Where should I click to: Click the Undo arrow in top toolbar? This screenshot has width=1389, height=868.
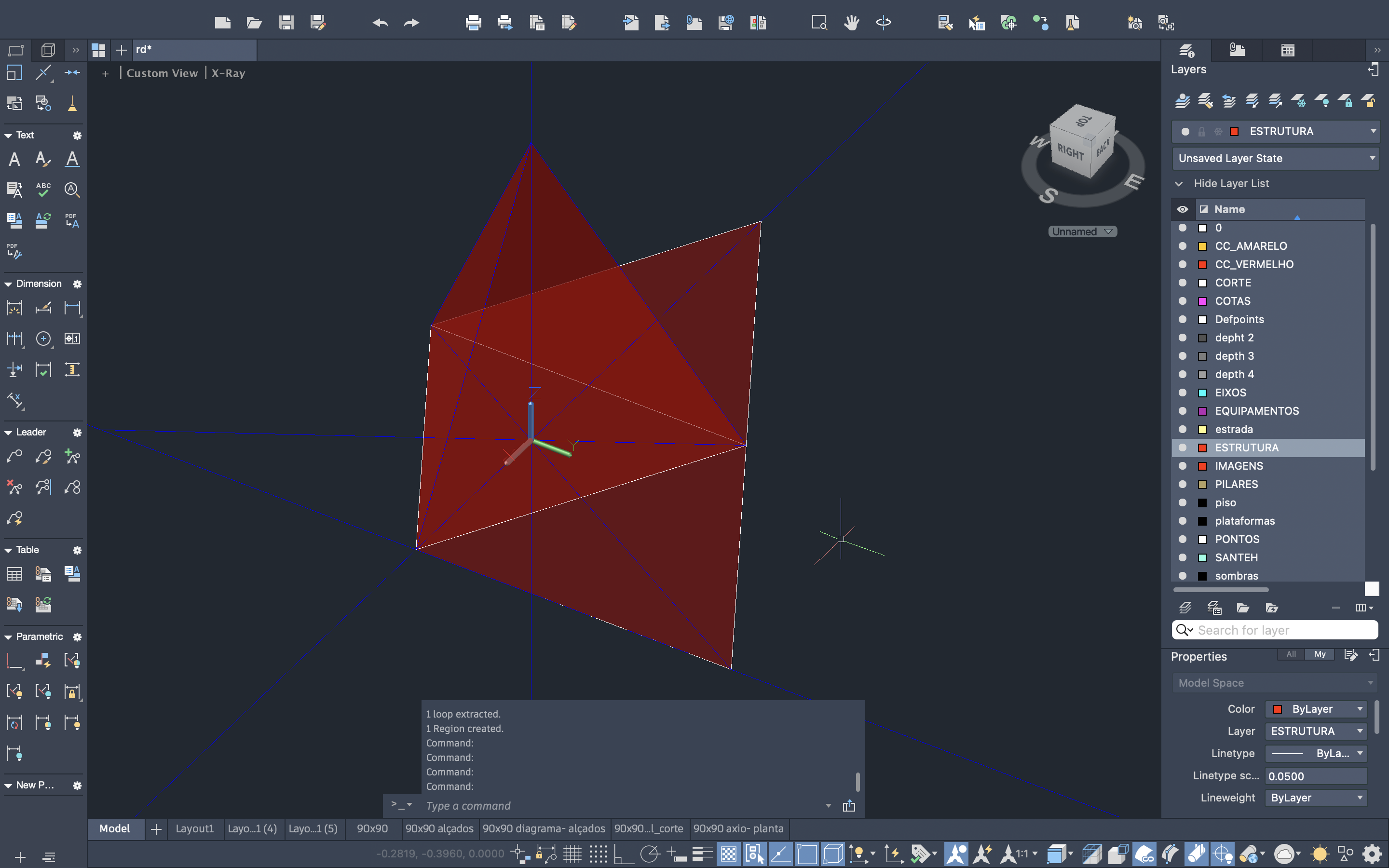pyautogui.click(x=380, y=23)
